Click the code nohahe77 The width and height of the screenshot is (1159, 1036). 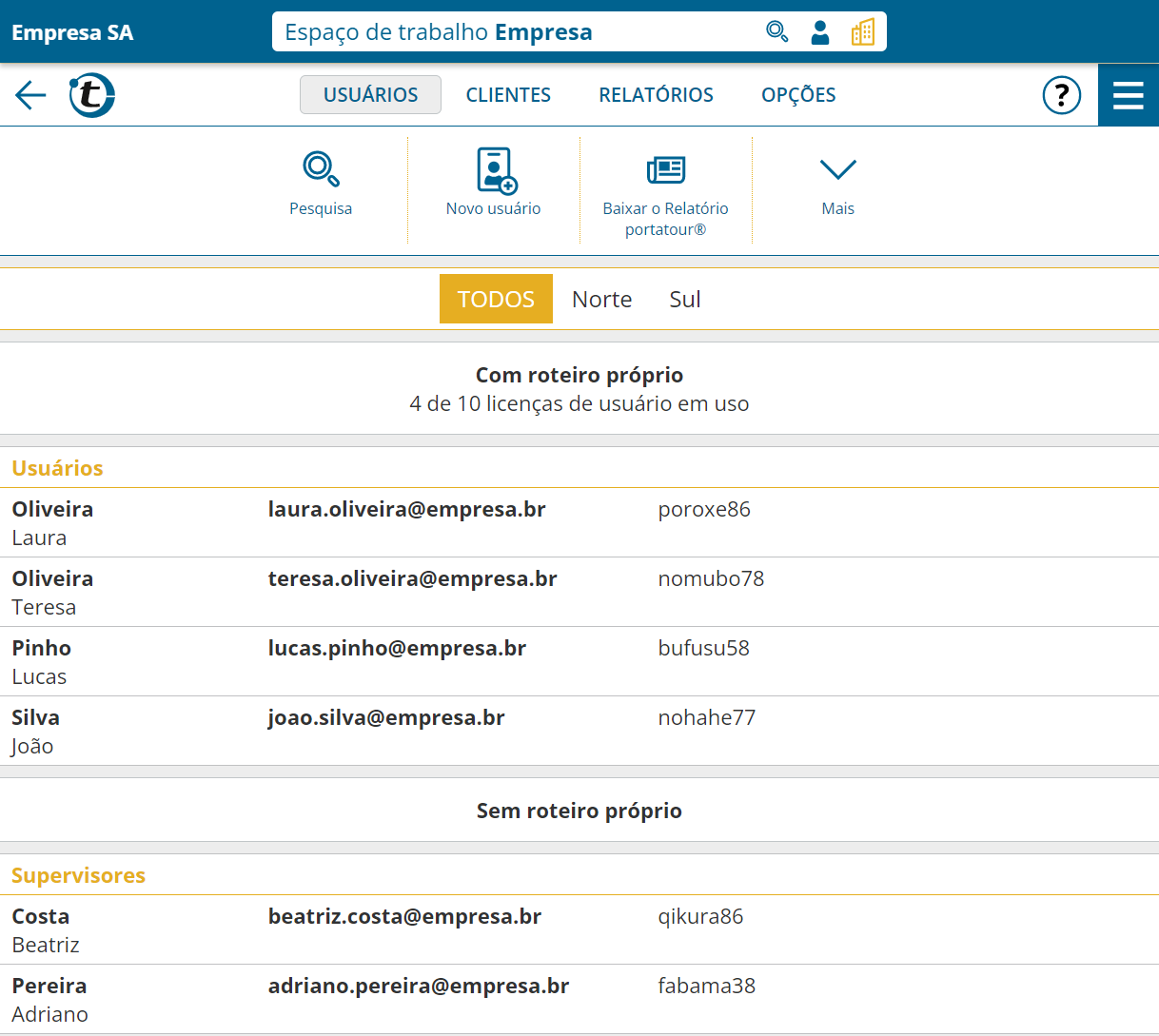tap(707, 717)
